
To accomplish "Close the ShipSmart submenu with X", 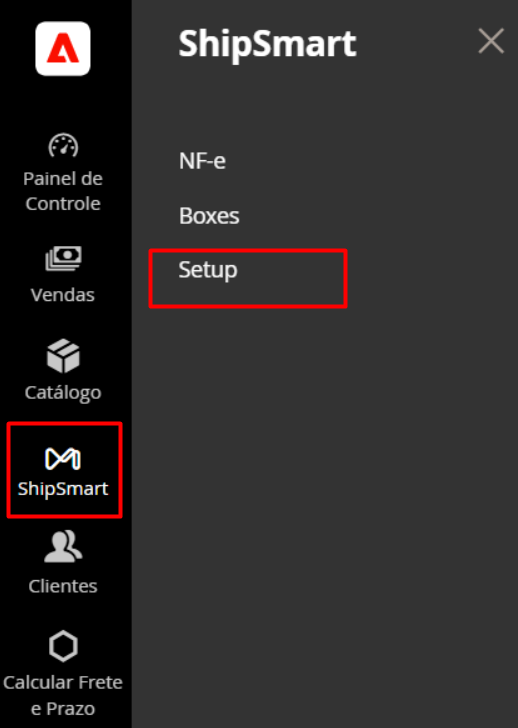I will [x=491, y=41].
